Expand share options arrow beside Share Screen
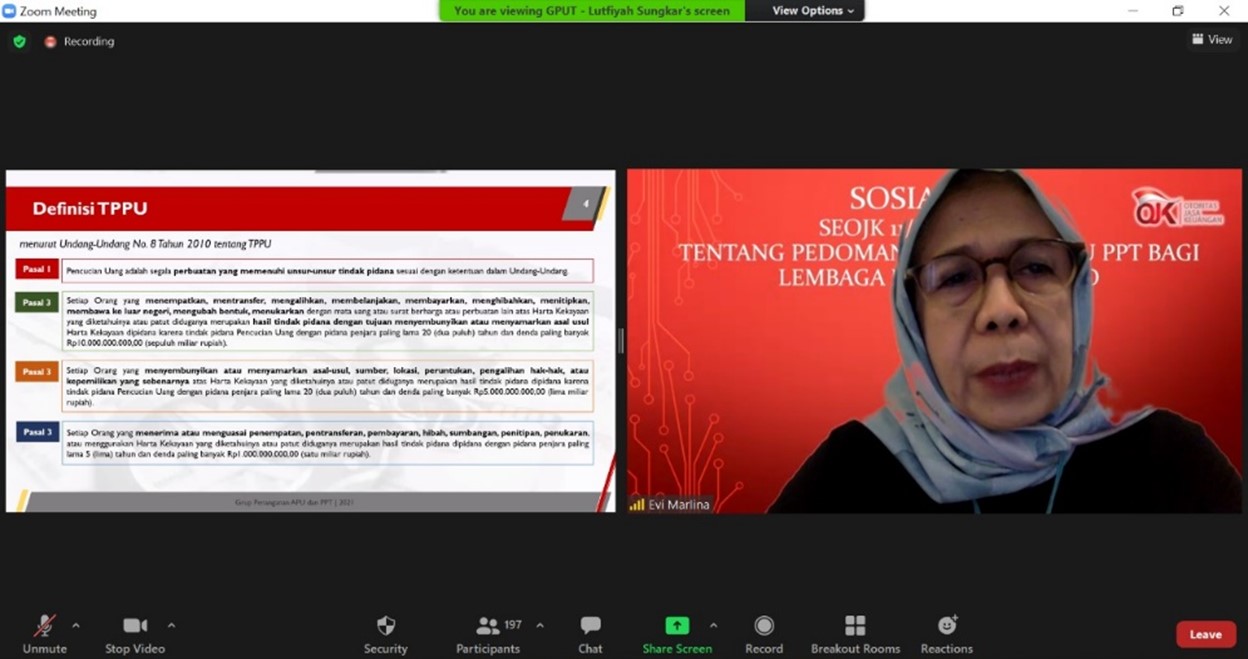1248x659 pixels. (x=713, y=625)
